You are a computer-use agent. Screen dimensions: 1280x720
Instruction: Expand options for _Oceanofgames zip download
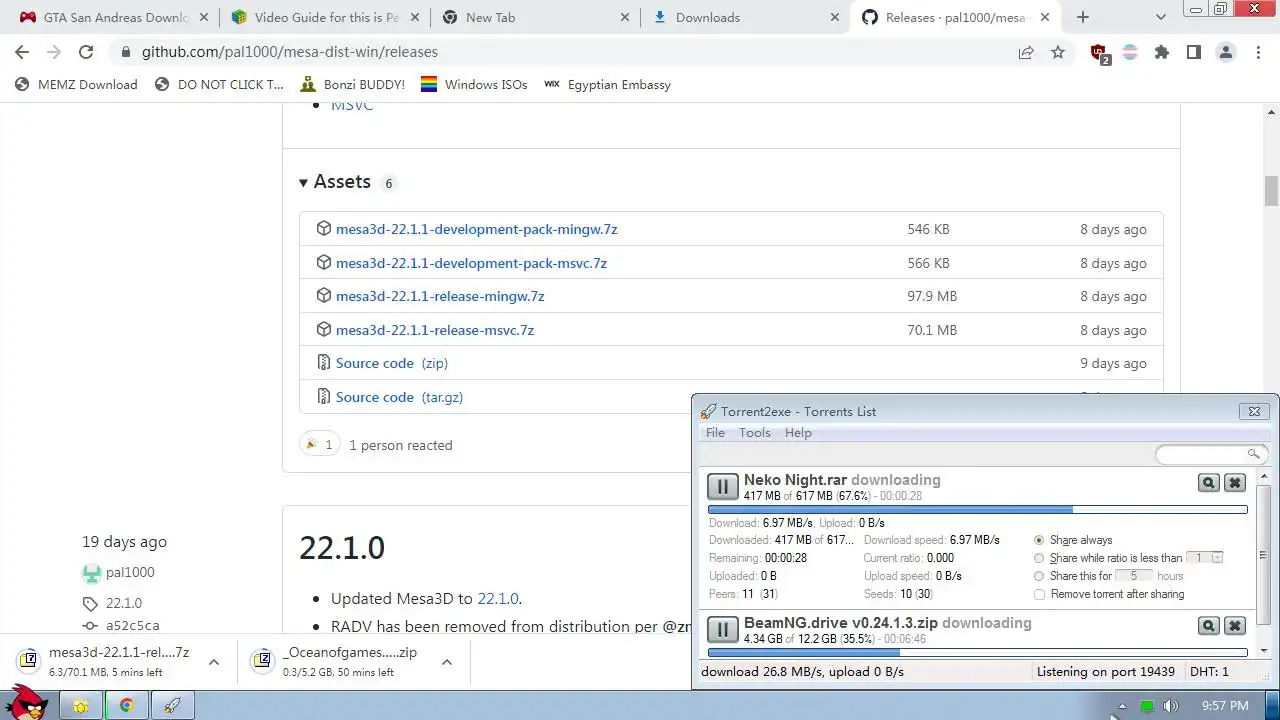tap(446, 662)
